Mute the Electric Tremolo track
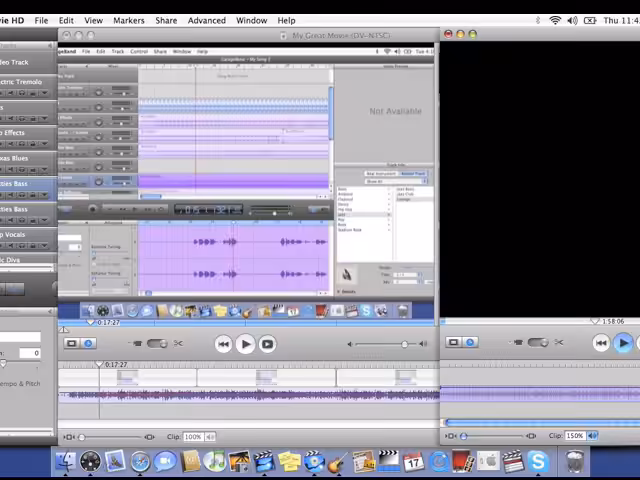640x480 pixels. [x=11, y=93]
